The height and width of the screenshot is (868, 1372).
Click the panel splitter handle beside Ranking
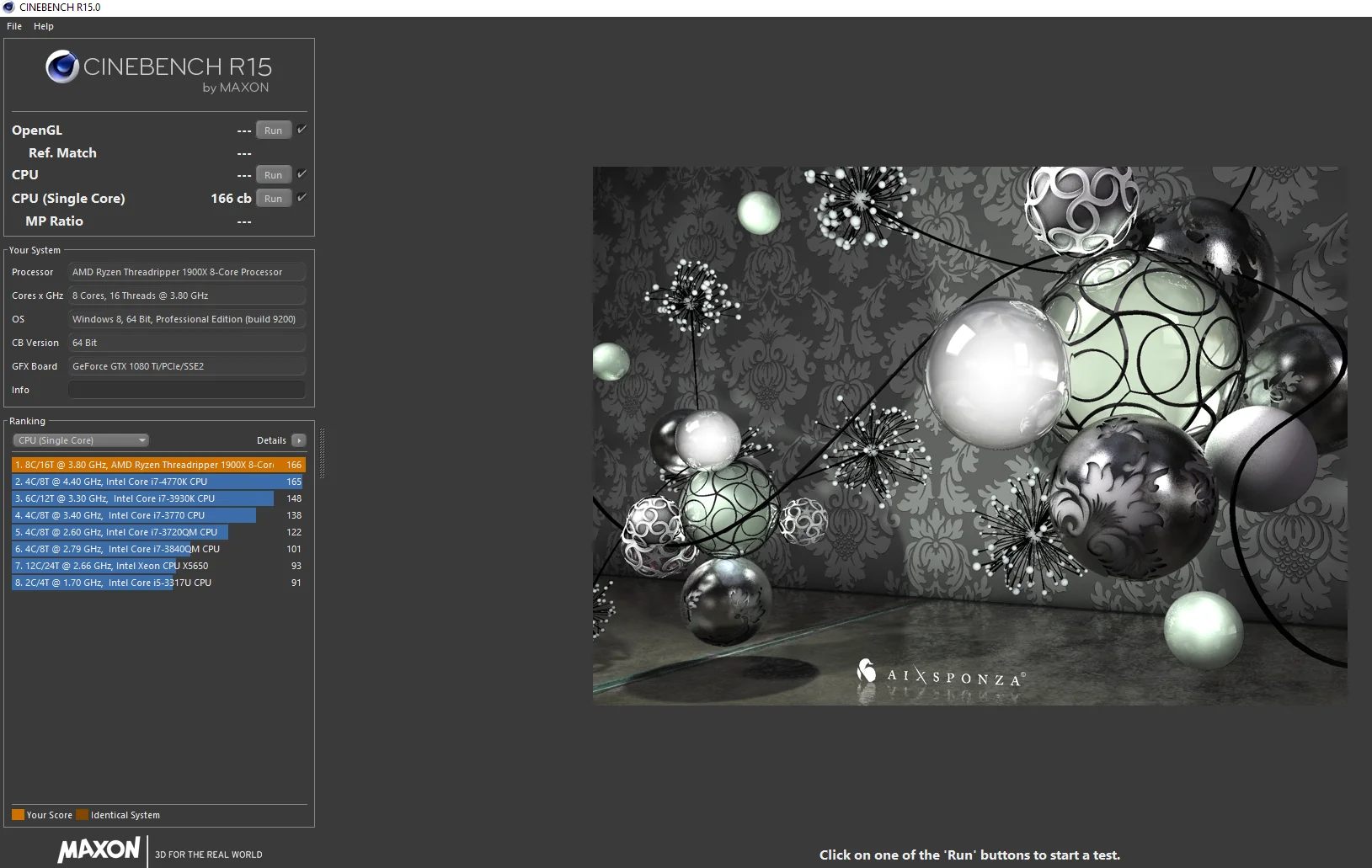pyautogui.click(x=322, y=453)
